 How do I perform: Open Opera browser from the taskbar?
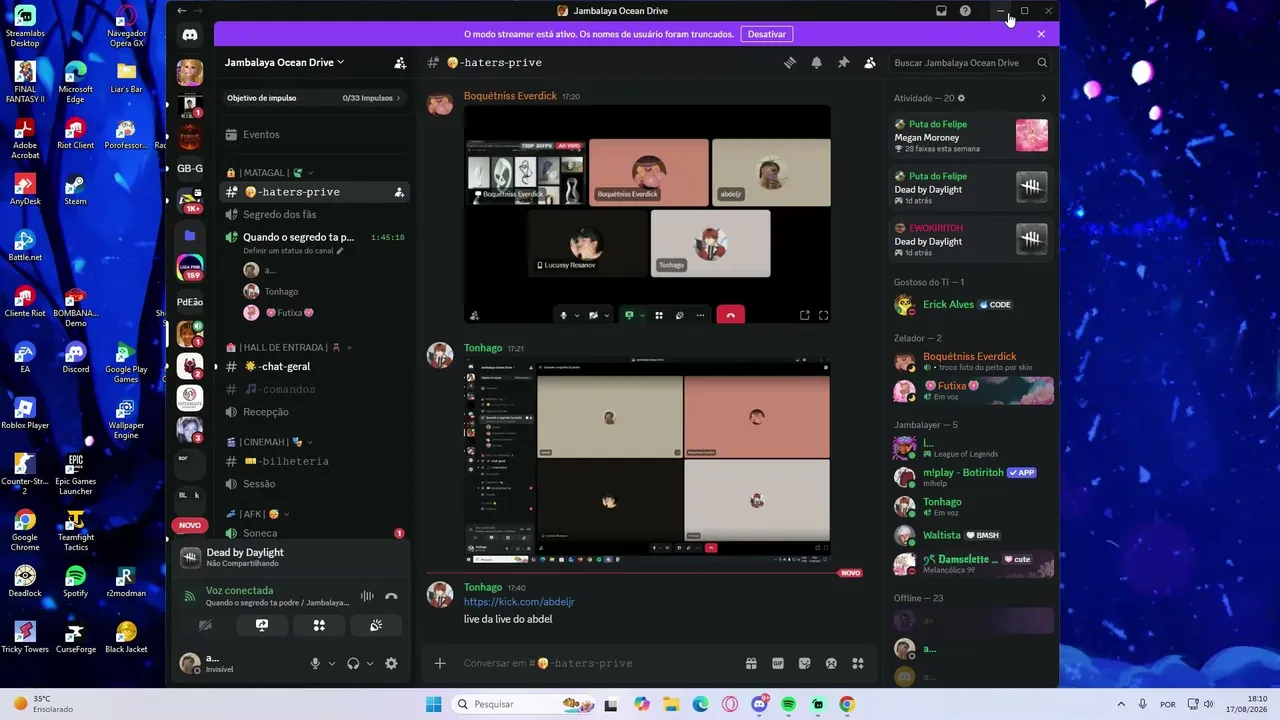pyautogui.click(x=730, y=704)
